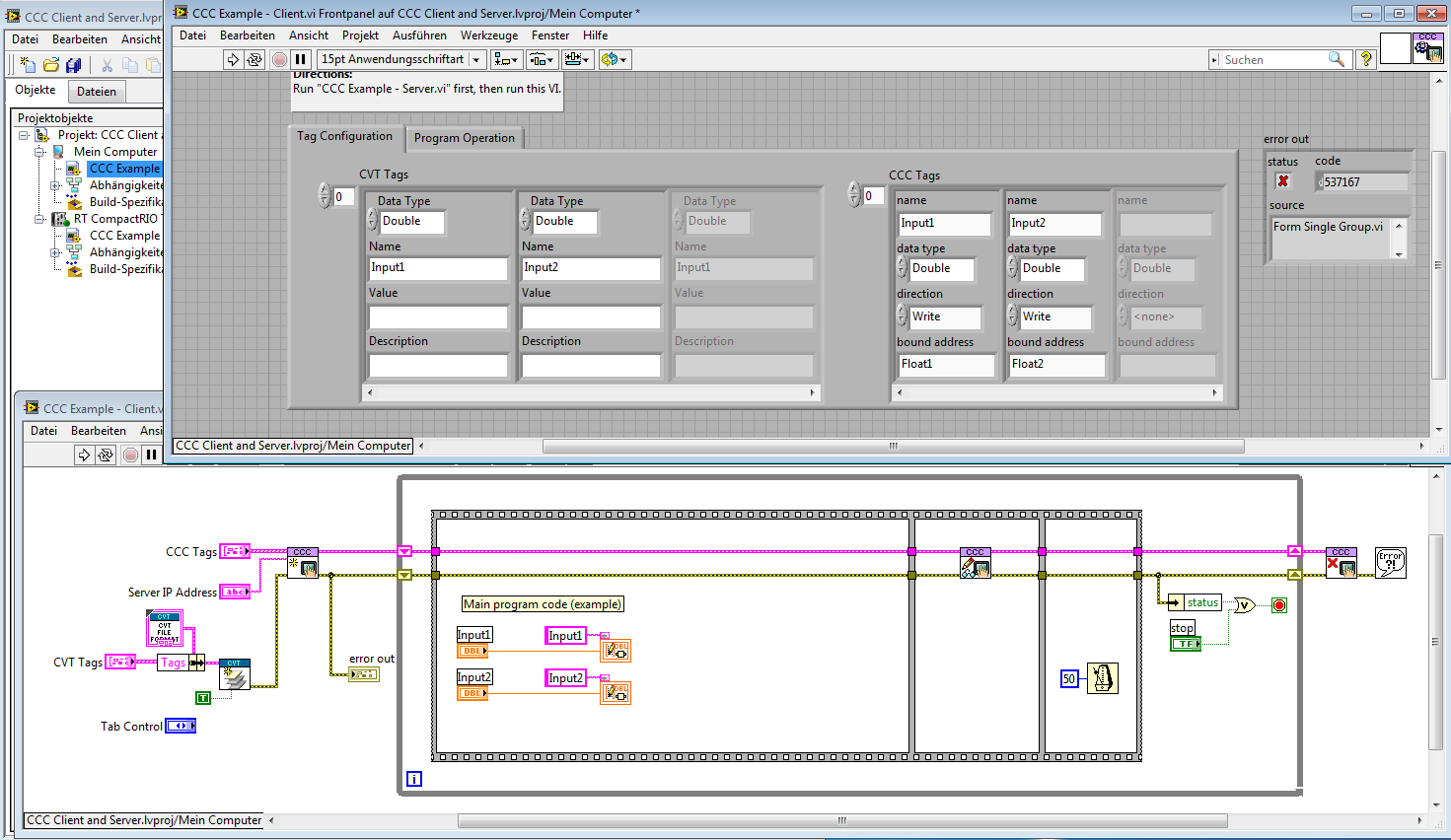Open the Resize Objects tool menu
Screen dimensions: 1451x840
[x=577, y=59]
